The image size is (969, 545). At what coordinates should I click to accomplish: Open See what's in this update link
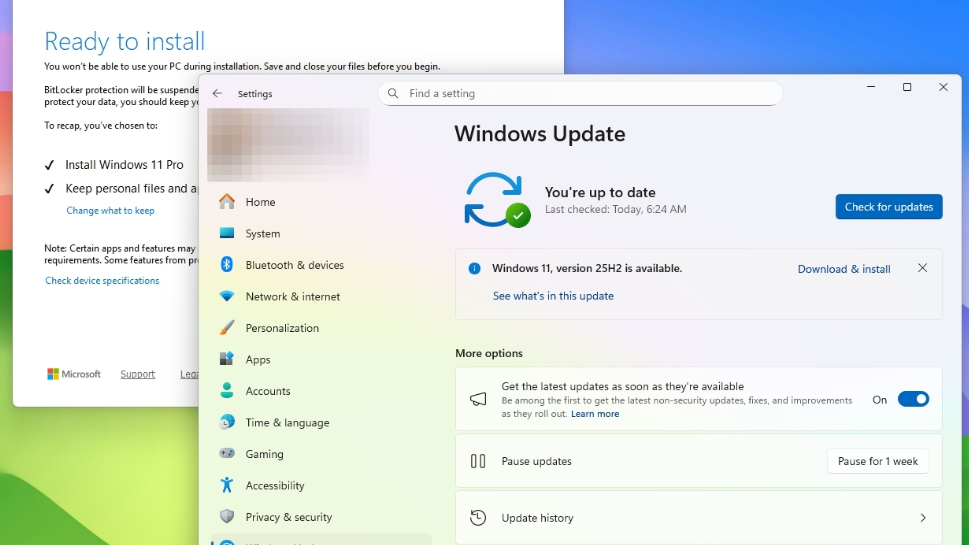click(553, 296)
